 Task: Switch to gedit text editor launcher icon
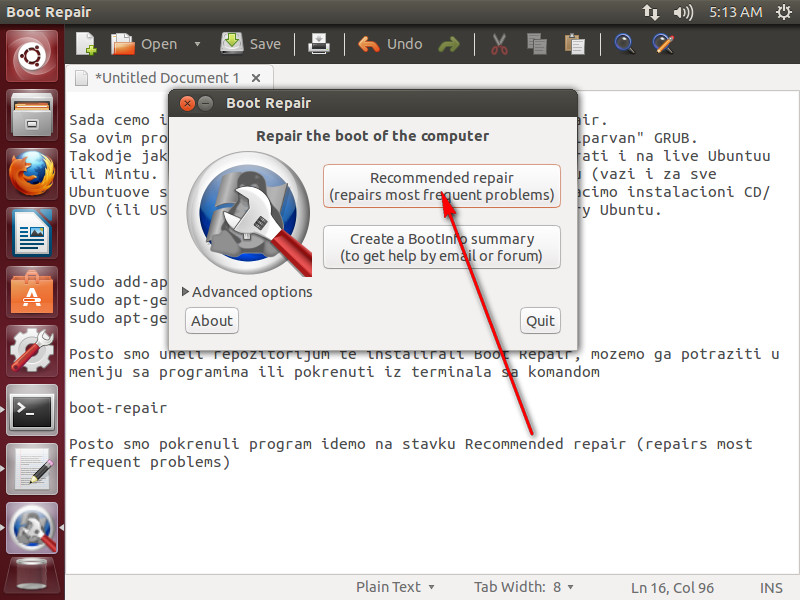pos(32,469)
